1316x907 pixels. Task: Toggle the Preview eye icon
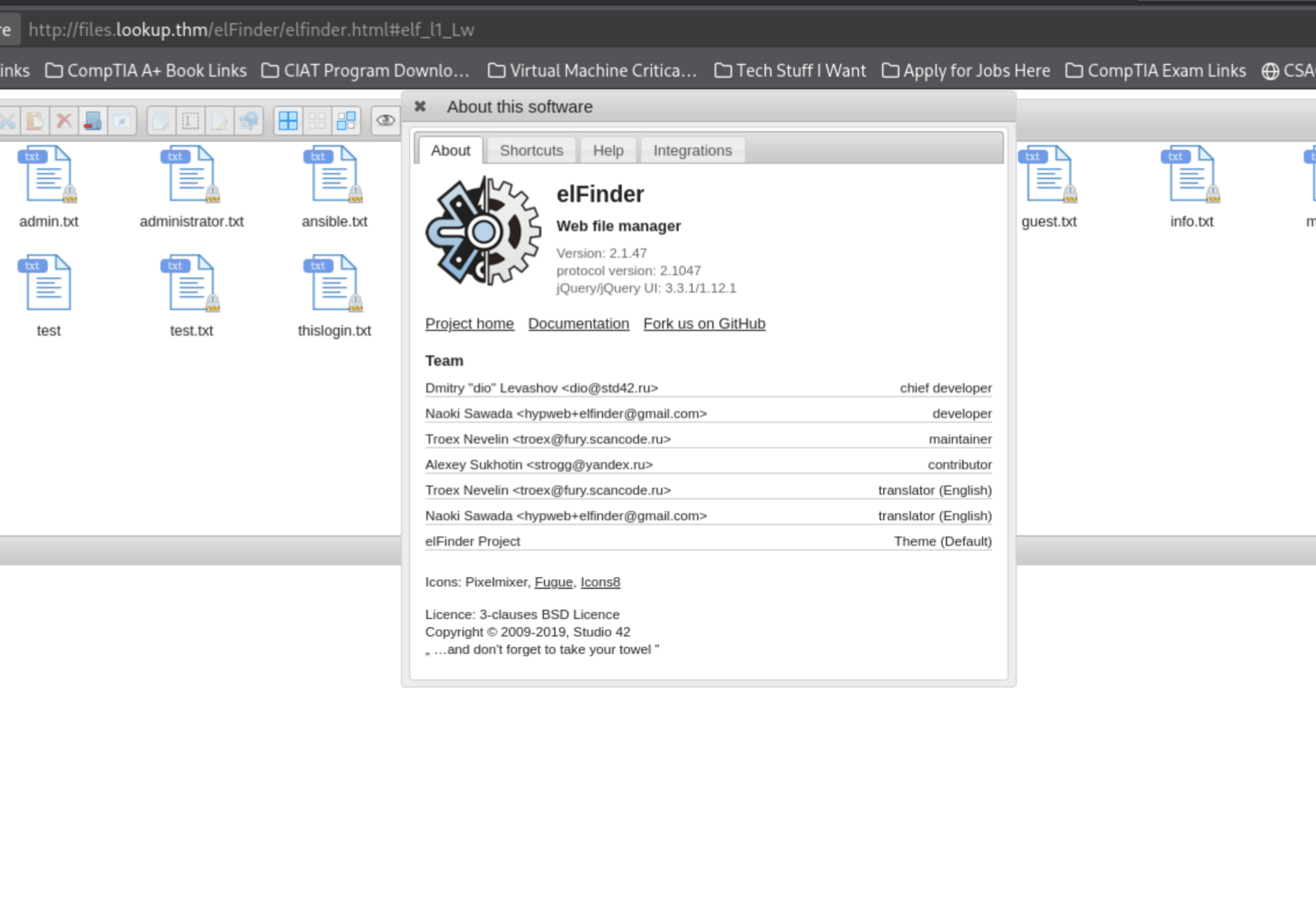pyautogui.click(x=385, y=121)
